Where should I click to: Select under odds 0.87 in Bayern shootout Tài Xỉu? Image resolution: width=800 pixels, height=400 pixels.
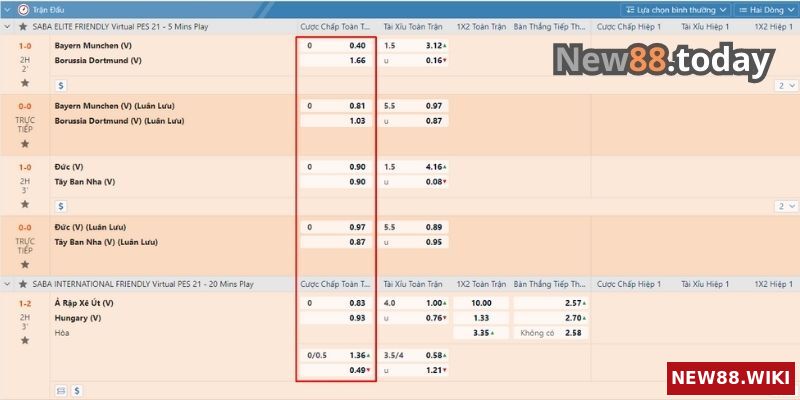coord(415,121)
